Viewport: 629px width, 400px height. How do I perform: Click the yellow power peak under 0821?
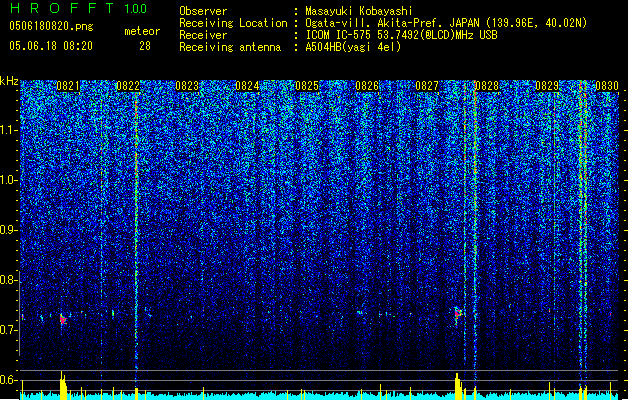click(x=63, y=386)
